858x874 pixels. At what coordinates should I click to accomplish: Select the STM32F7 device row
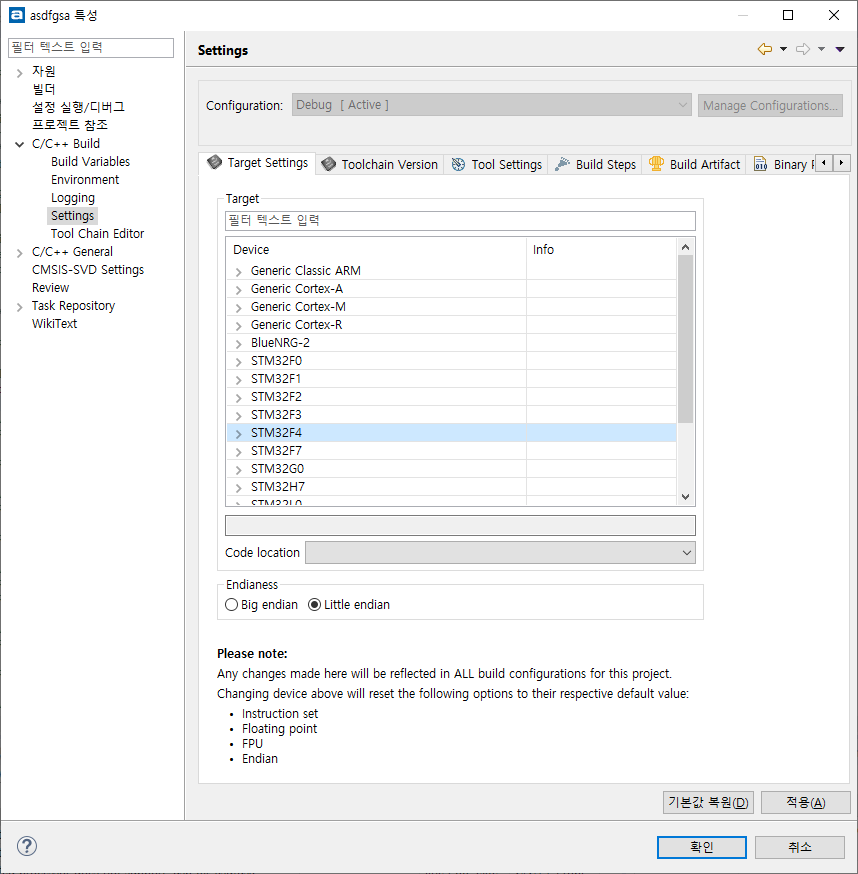coord(452,450)
